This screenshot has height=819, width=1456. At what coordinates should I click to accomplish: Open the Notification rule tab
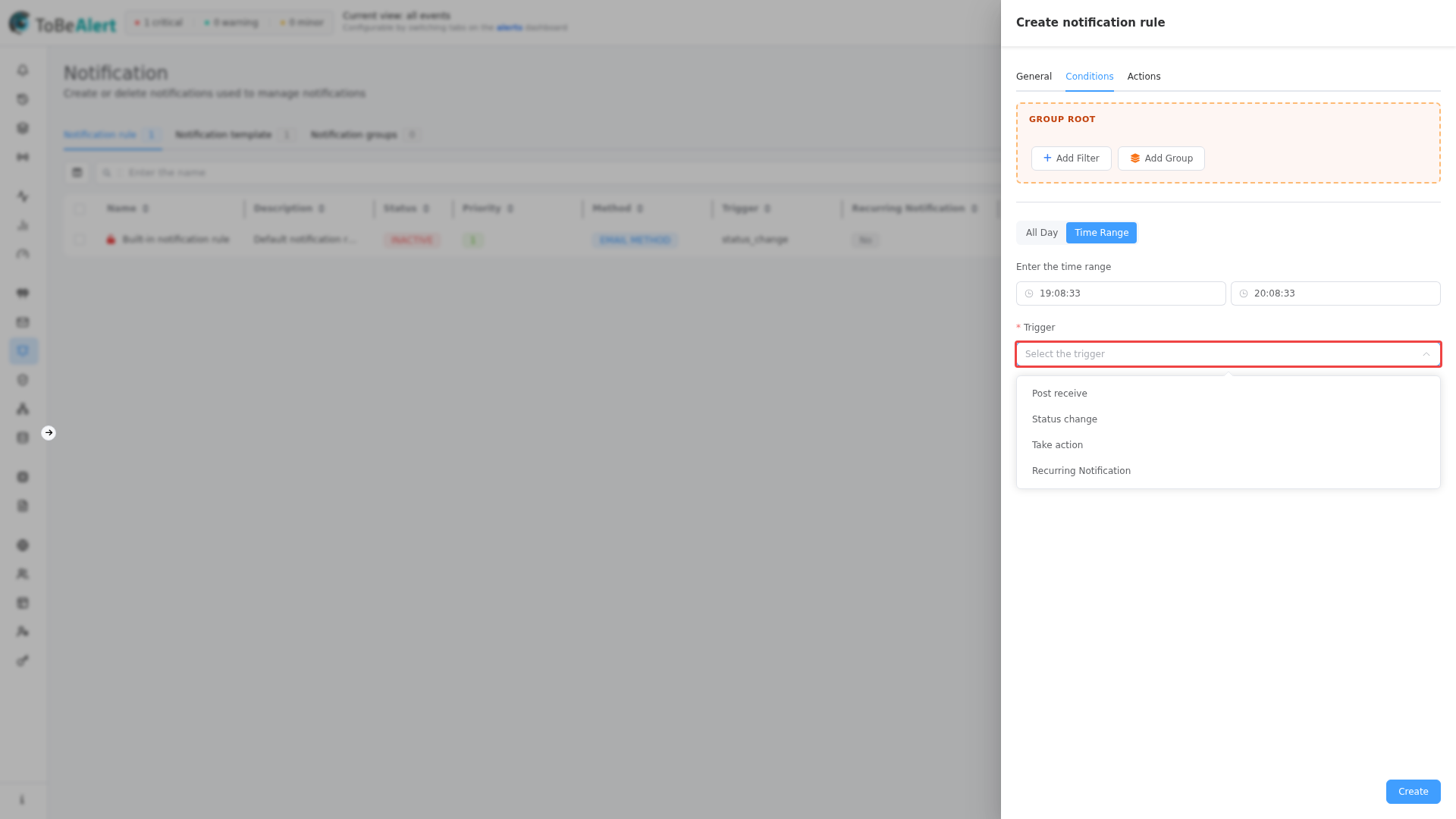tap(111, 135)
